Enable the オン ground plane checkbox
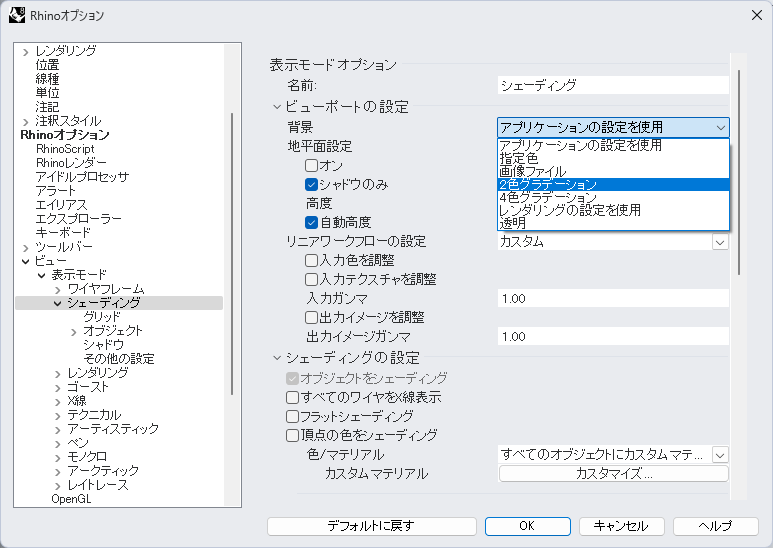Viewport: 773px width, 548px height. click(x=311, y=165)
